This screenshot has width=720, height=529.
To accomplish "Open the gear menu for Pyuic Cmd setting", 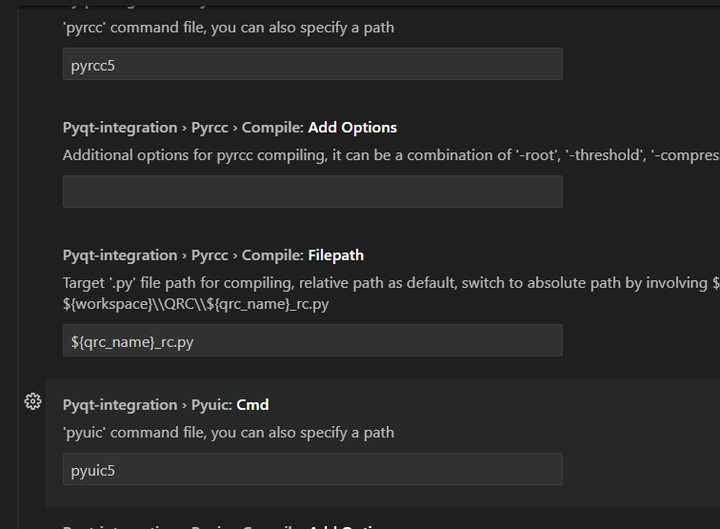I will click(33, 401).
